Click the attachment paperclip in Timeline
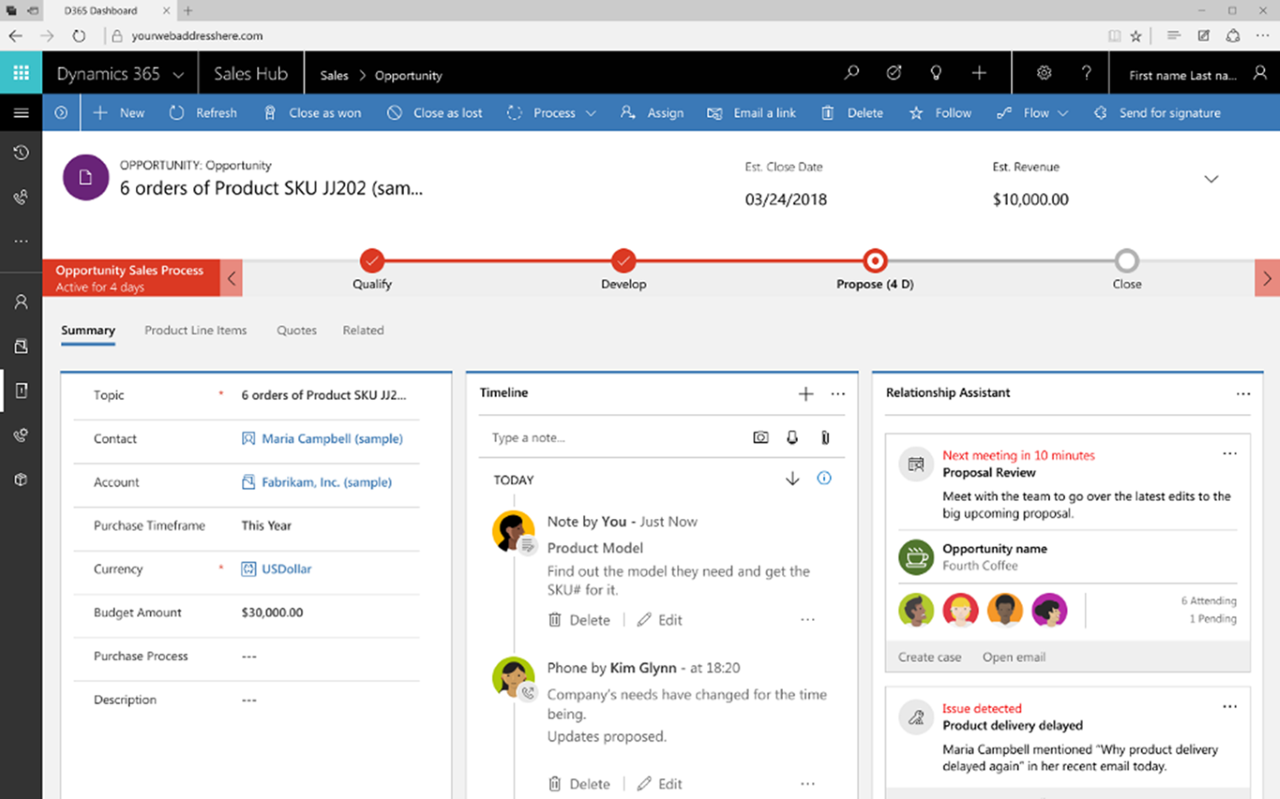The width and height of the screenshot is (1280, 799). click(825, 438)
